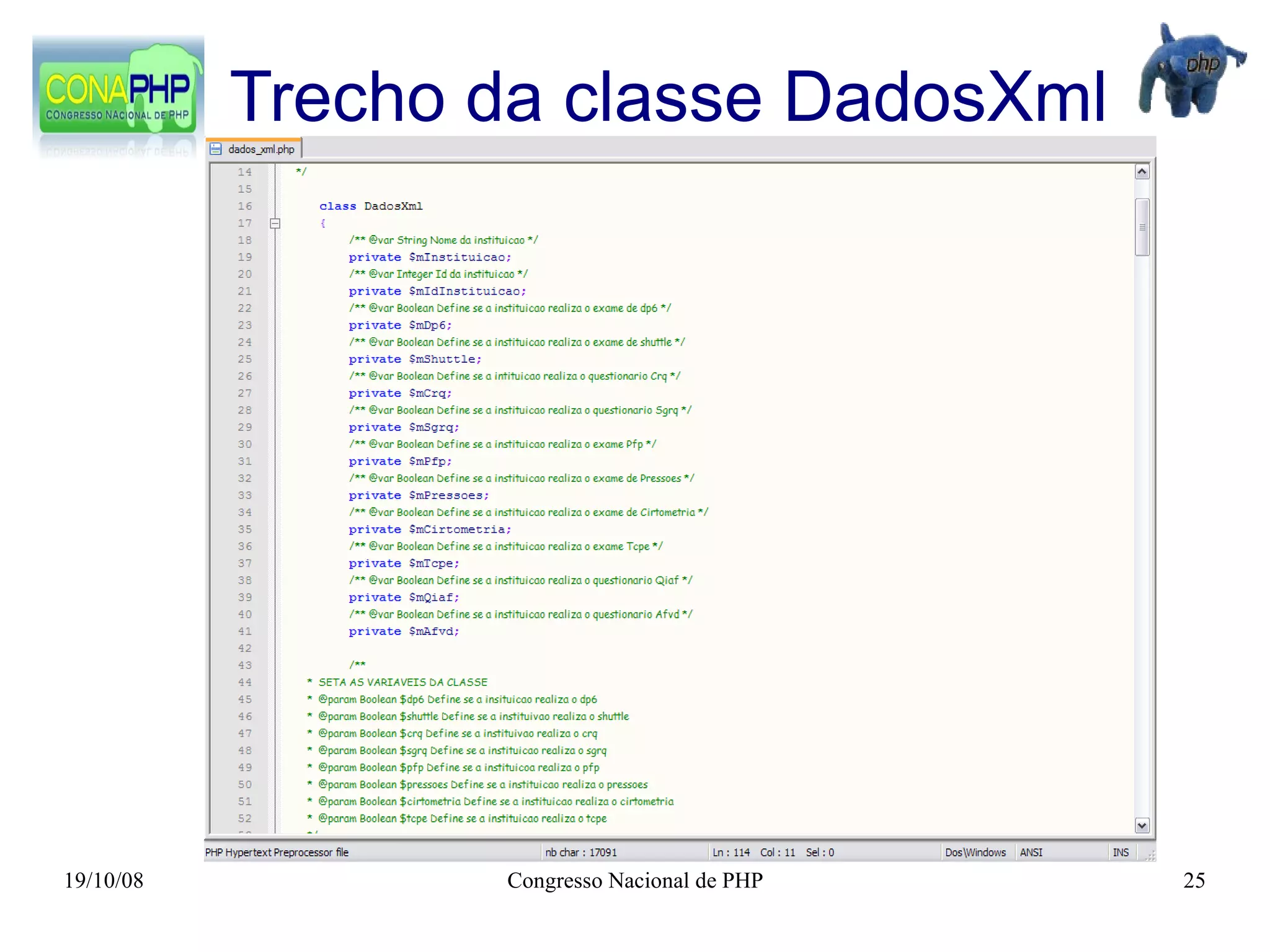Screen dimensions: 1270x952
Task: Click the '@var Integer Id da instituicao' comment
Action: click(438, 274)
